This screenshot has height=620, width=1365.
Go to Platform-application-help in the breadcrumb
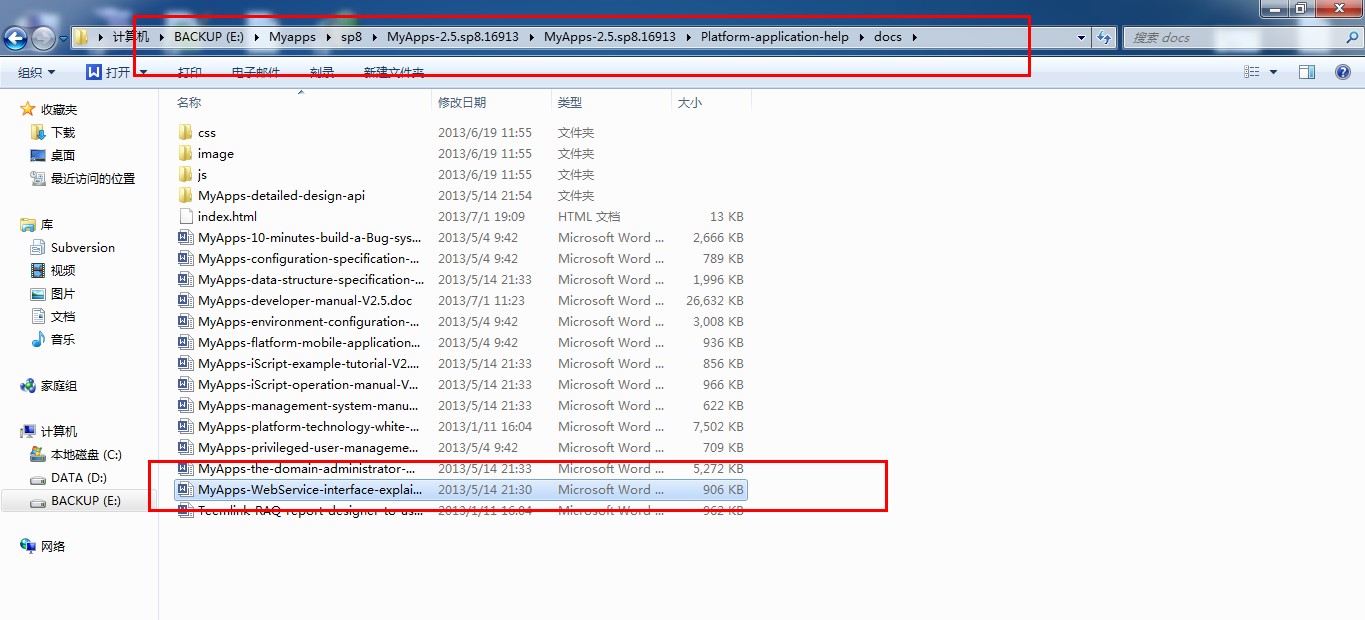click(774, 37)
